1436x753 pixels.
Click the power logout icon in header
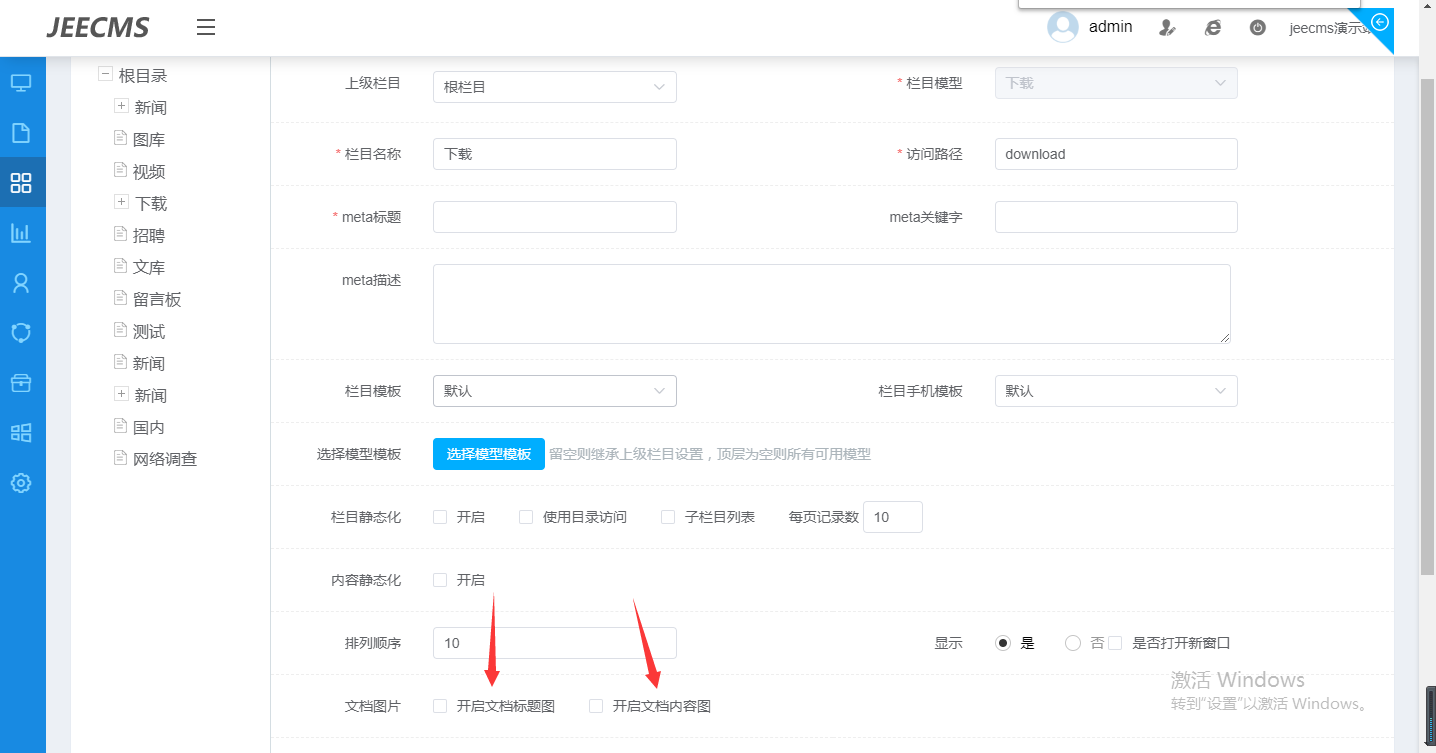click(1258, 28)
